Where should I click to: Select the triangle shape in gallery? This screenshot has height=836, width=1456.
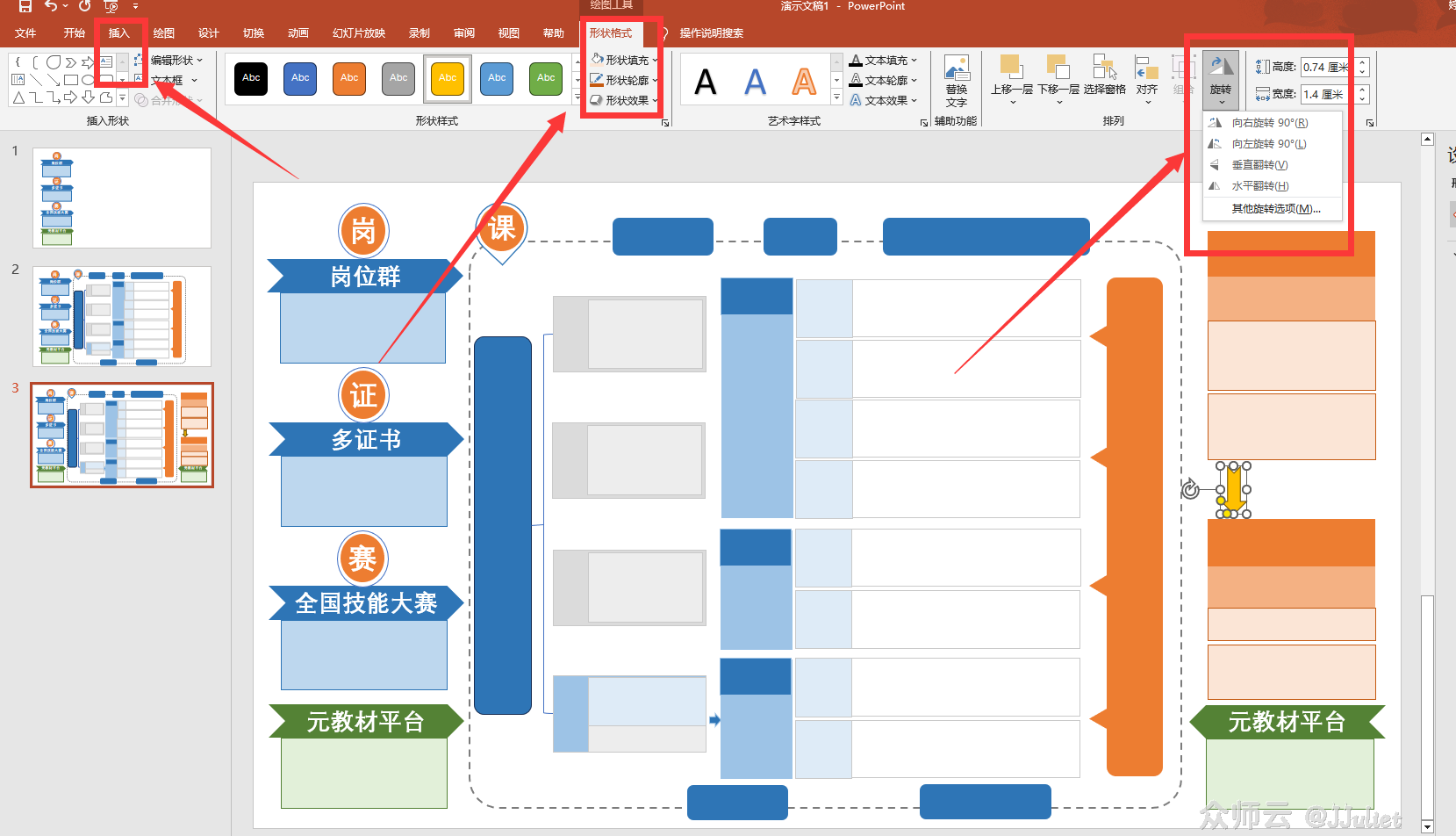click(x=18, y=97)
